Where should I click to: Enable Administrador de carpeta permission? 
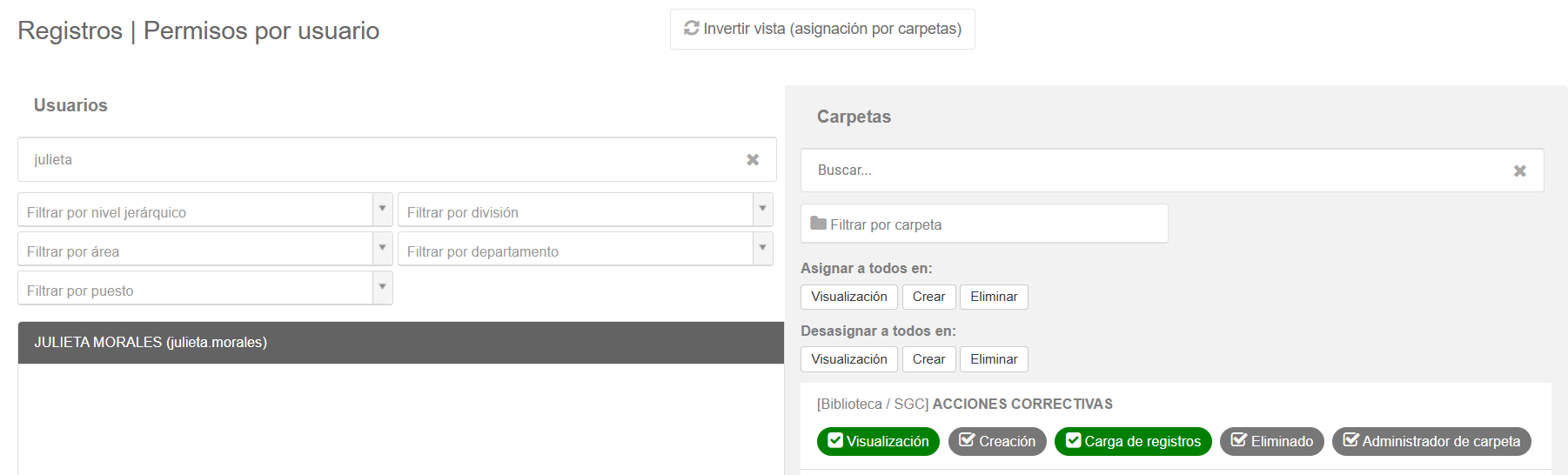coord(1431,441)
